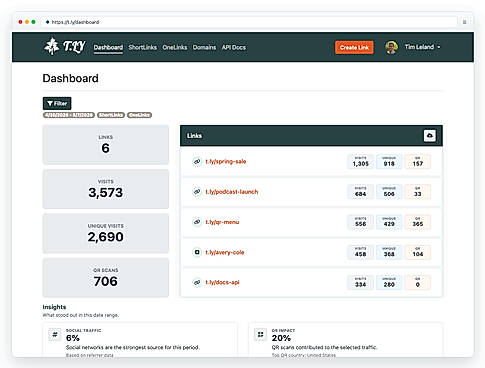Click the docs-api unique badge 280
The height and width of the screenshot is (368, 485).
click(389, 282)
